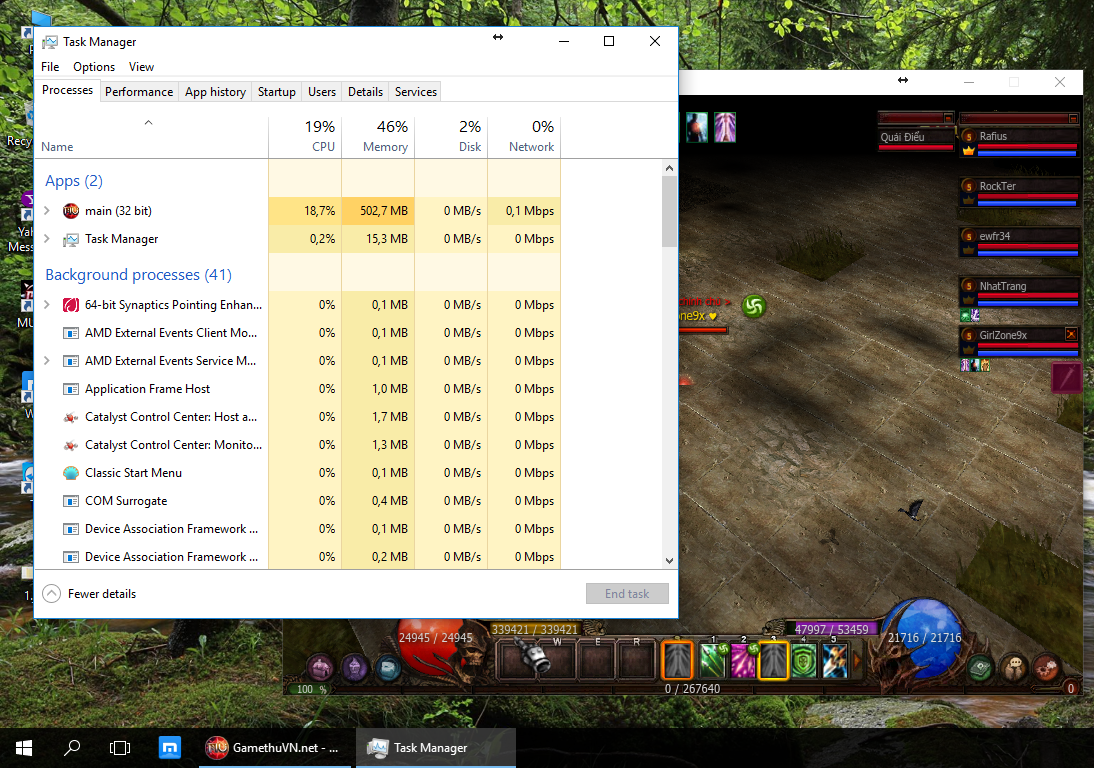The image size is (1094, 768).
Task: Click the purple wings buff icon in game
Action: pos(725,128)
